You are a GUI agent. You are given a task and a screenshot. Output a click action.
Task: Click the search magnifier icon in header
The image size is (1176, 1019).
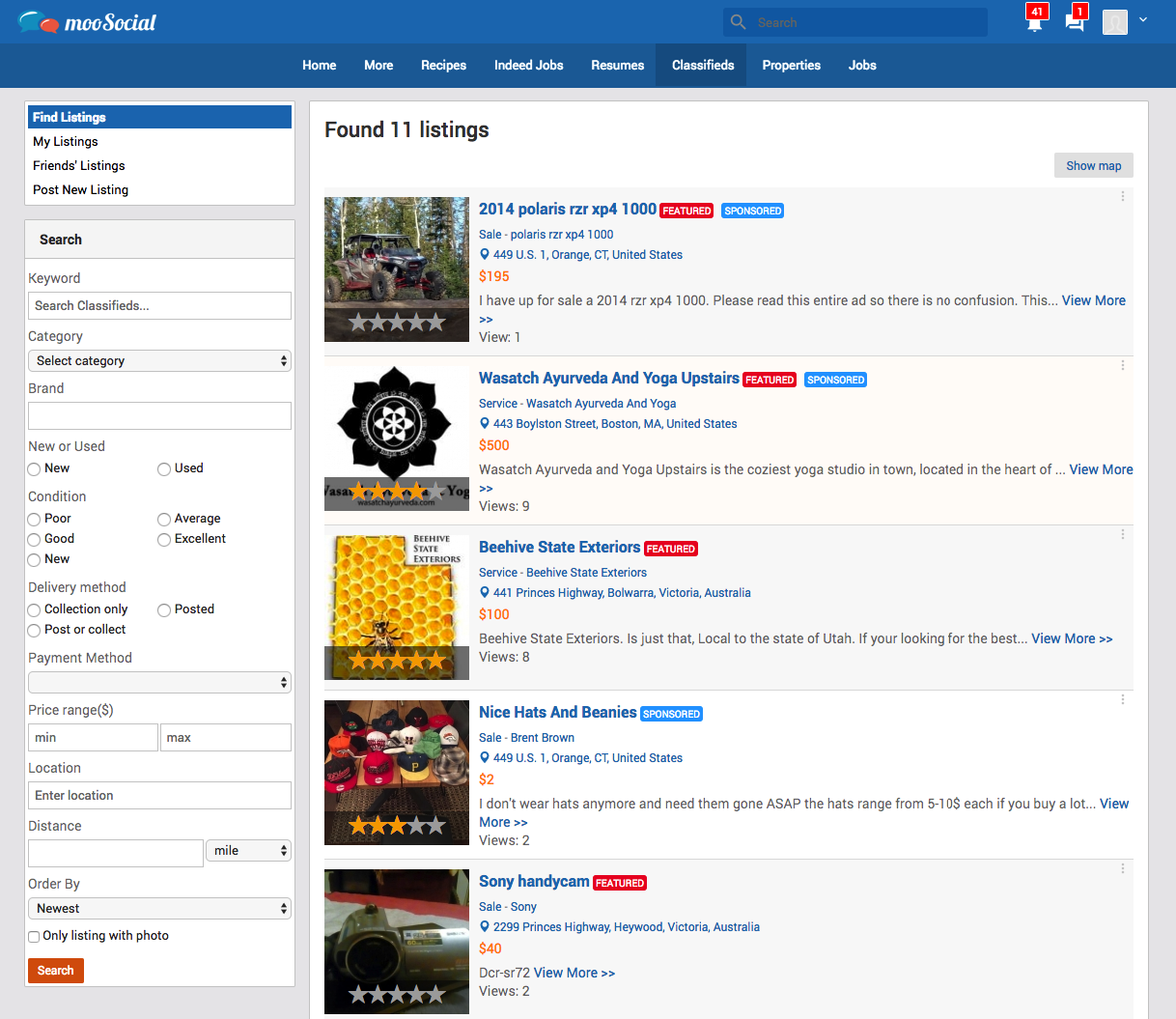[739, 22]
